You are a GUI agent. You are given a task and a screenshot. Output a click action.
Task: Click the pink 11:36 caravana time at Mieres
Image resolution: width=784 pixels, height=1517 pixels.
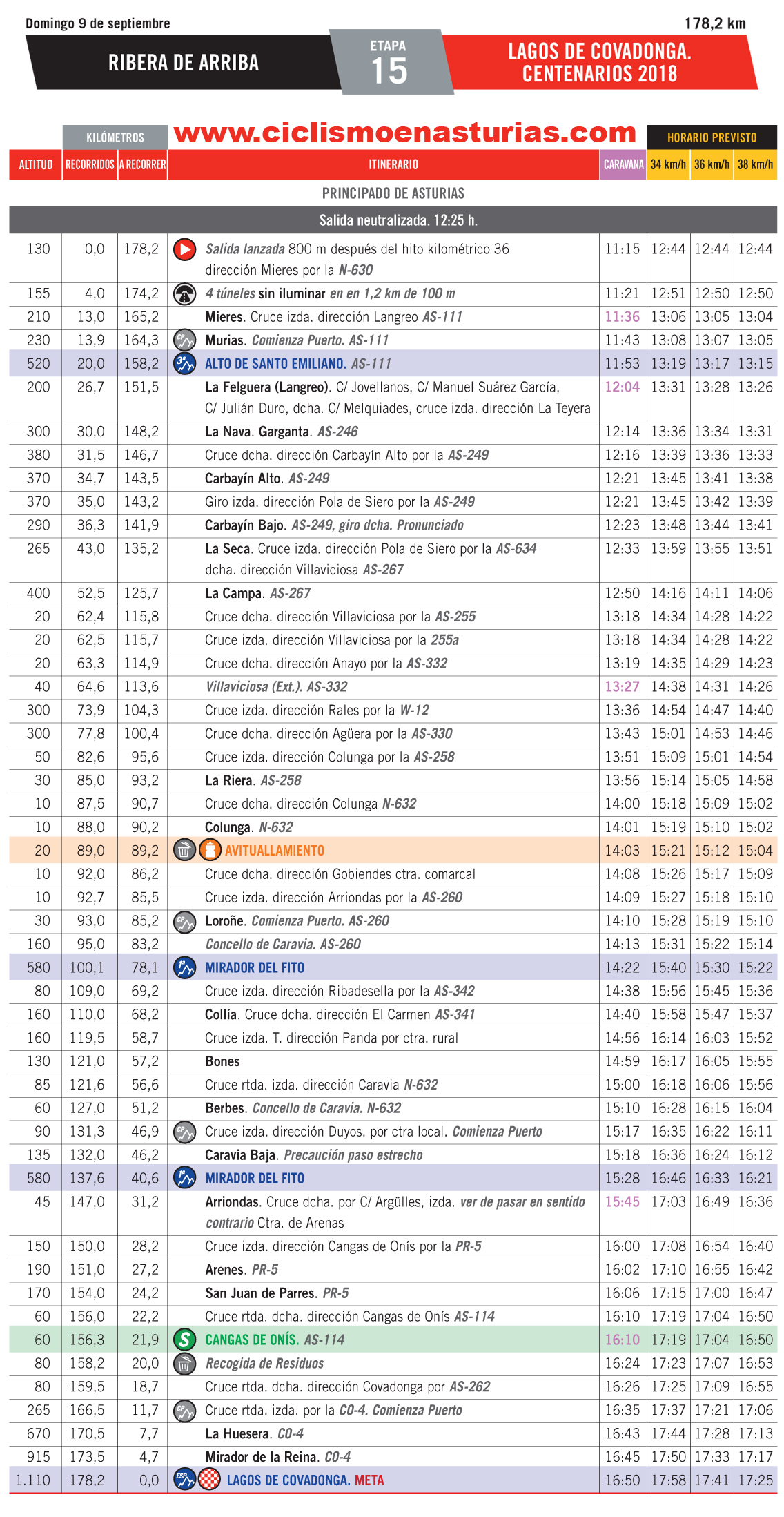(622, 317)
